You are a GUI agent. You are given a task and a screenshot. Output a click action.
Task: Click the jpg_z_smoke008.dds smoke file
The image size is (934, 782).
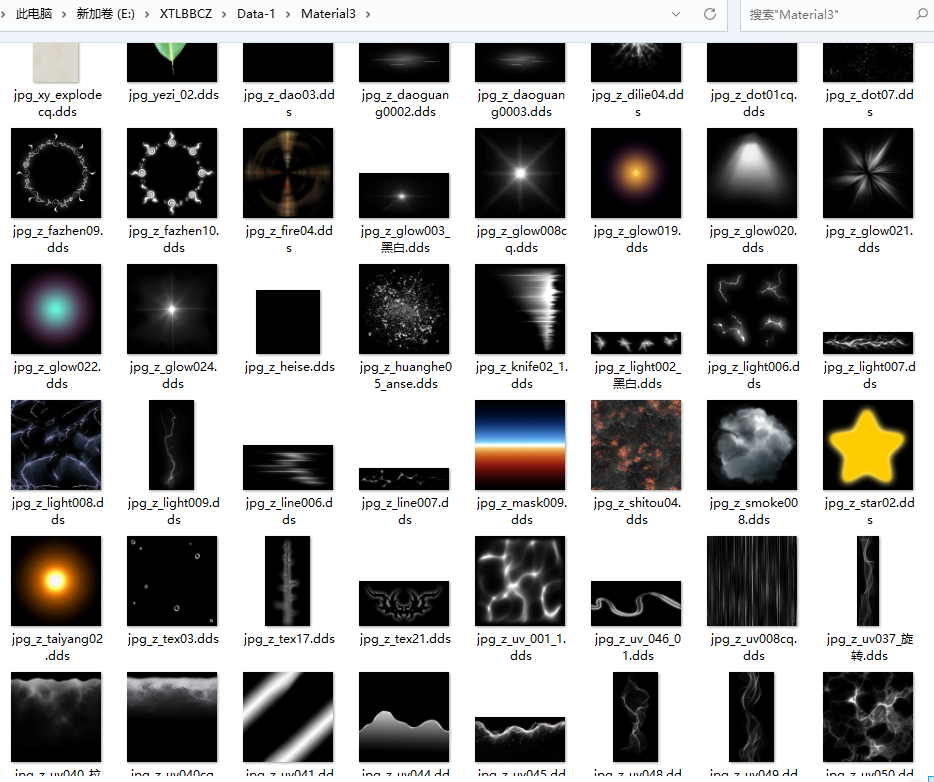coord(752,445)
